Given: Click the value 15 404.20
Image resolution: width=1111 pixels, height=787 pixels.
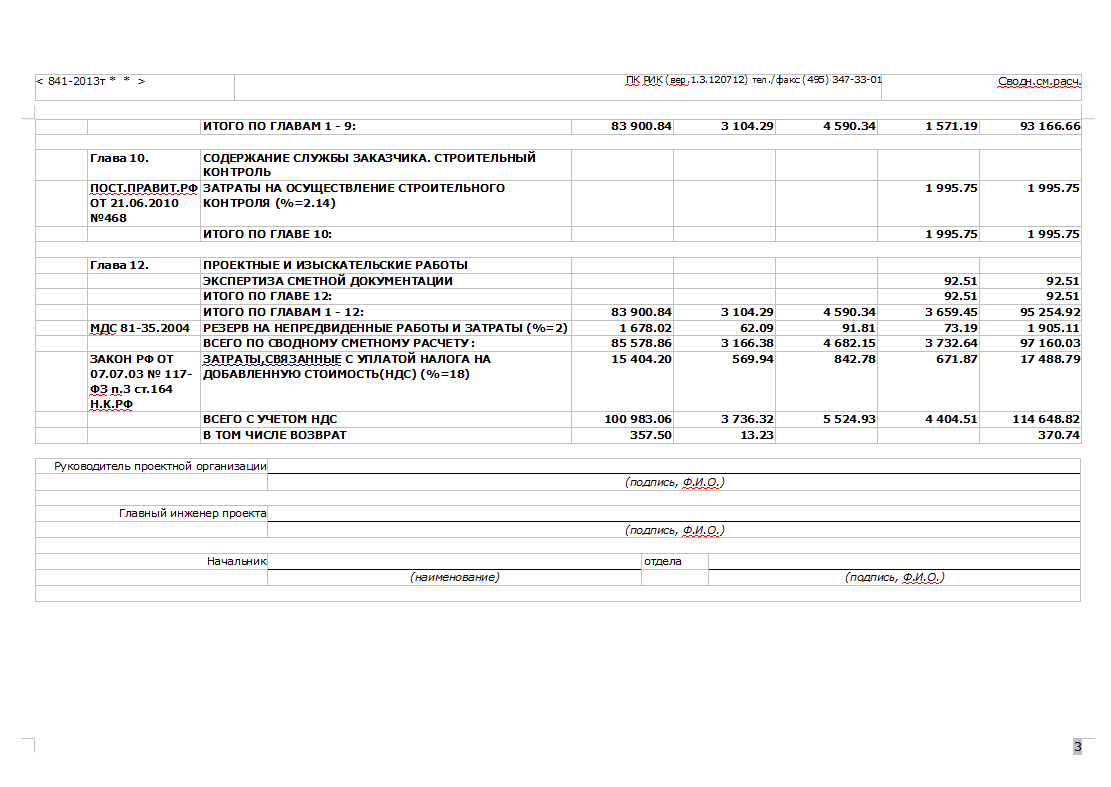Looking at the screenshot, I should [641, 359].
